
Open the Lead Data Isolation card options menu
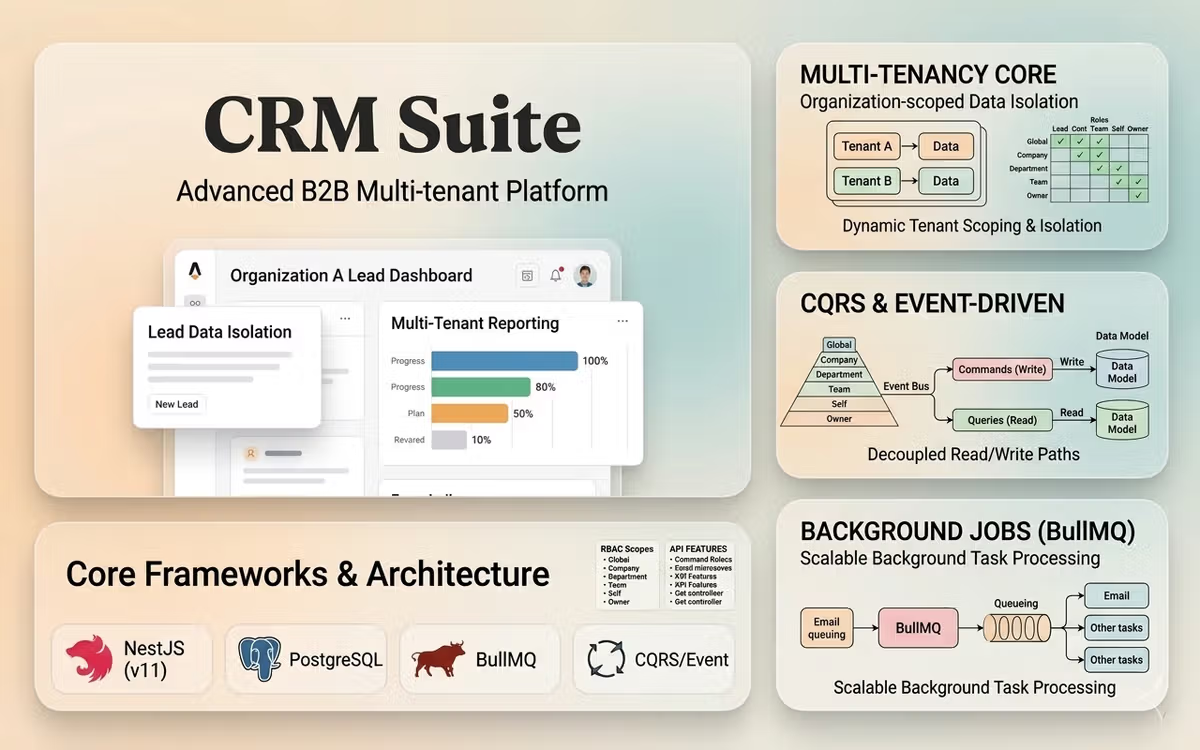click(x=344, y=318)
